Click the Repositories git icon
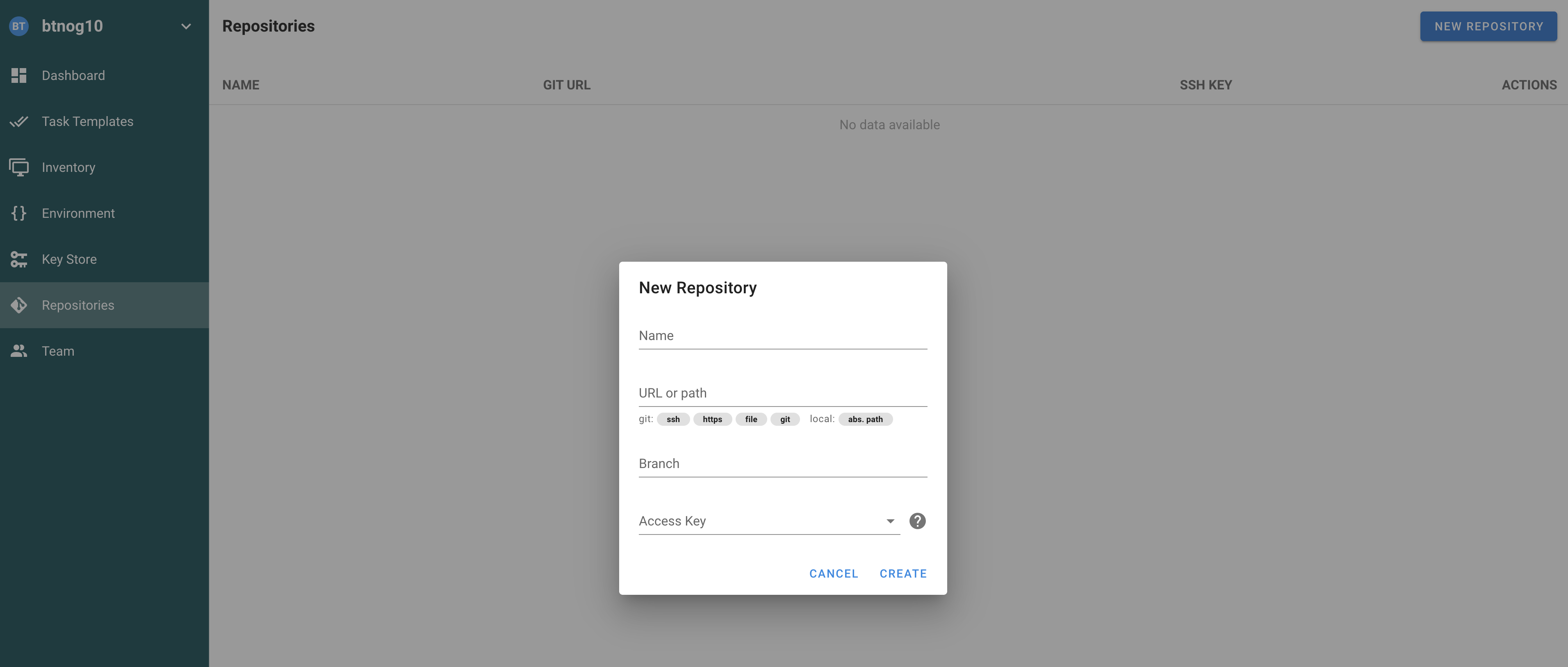The width and height of the screenshot is (1568, 667). [19, 305]
